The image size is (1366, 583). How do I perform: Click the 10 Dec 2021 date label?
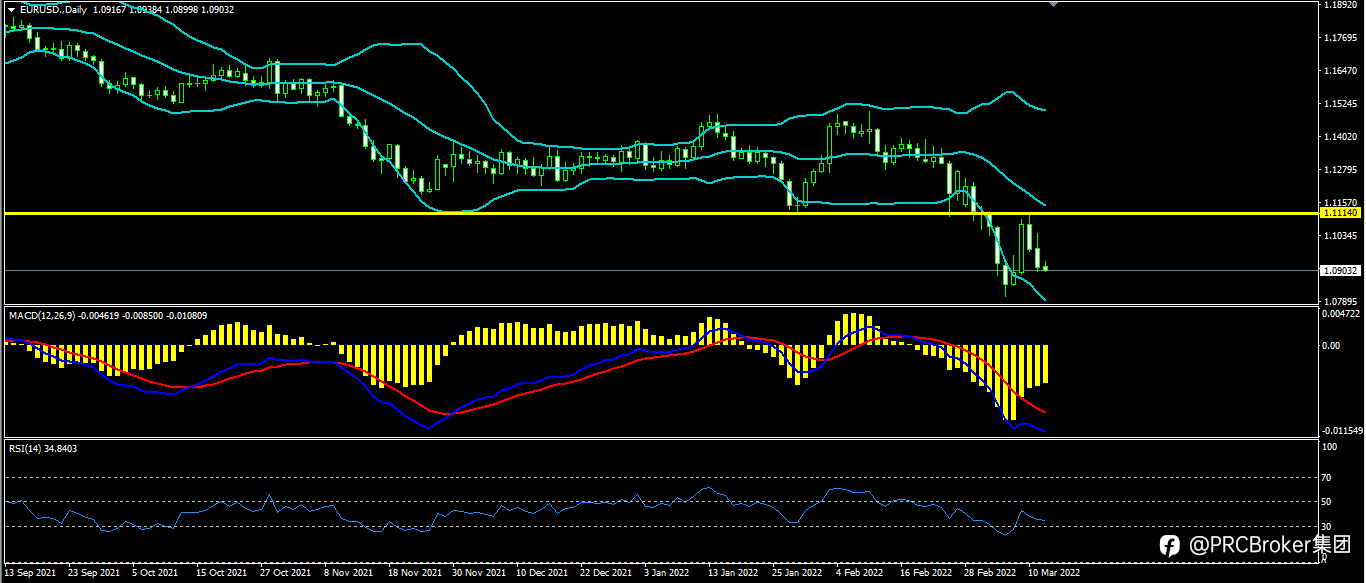tap(542, 574)
